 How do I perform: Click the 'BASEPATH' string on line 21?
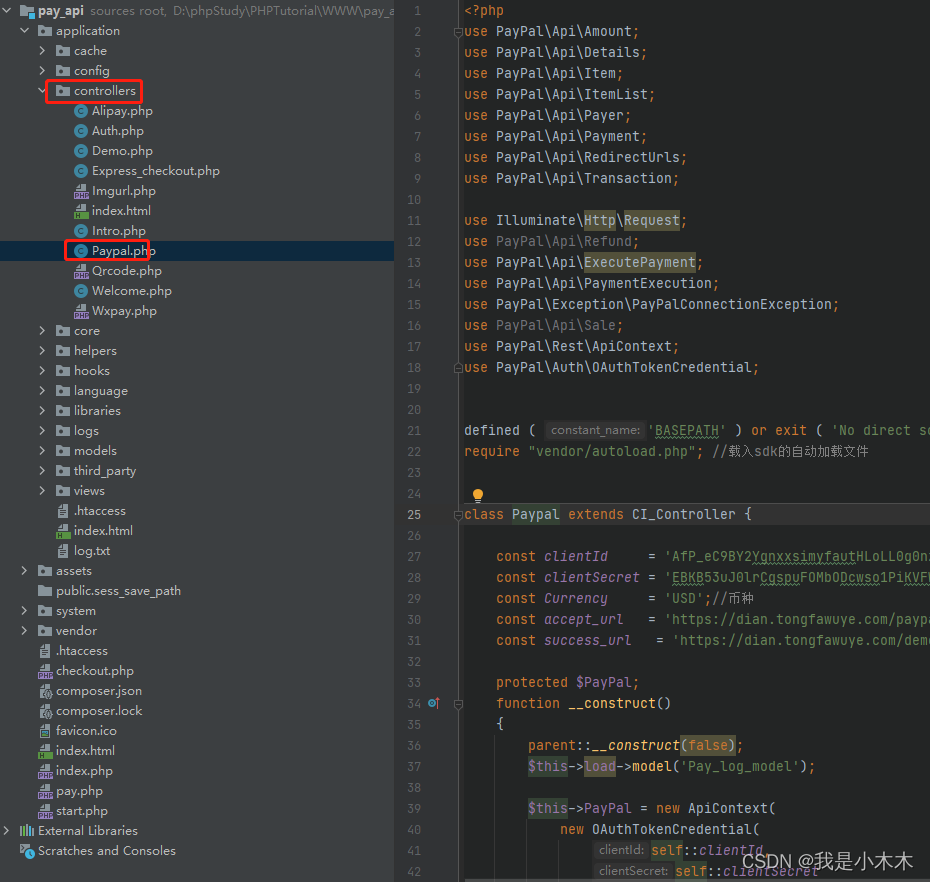[x=686, y=431]
